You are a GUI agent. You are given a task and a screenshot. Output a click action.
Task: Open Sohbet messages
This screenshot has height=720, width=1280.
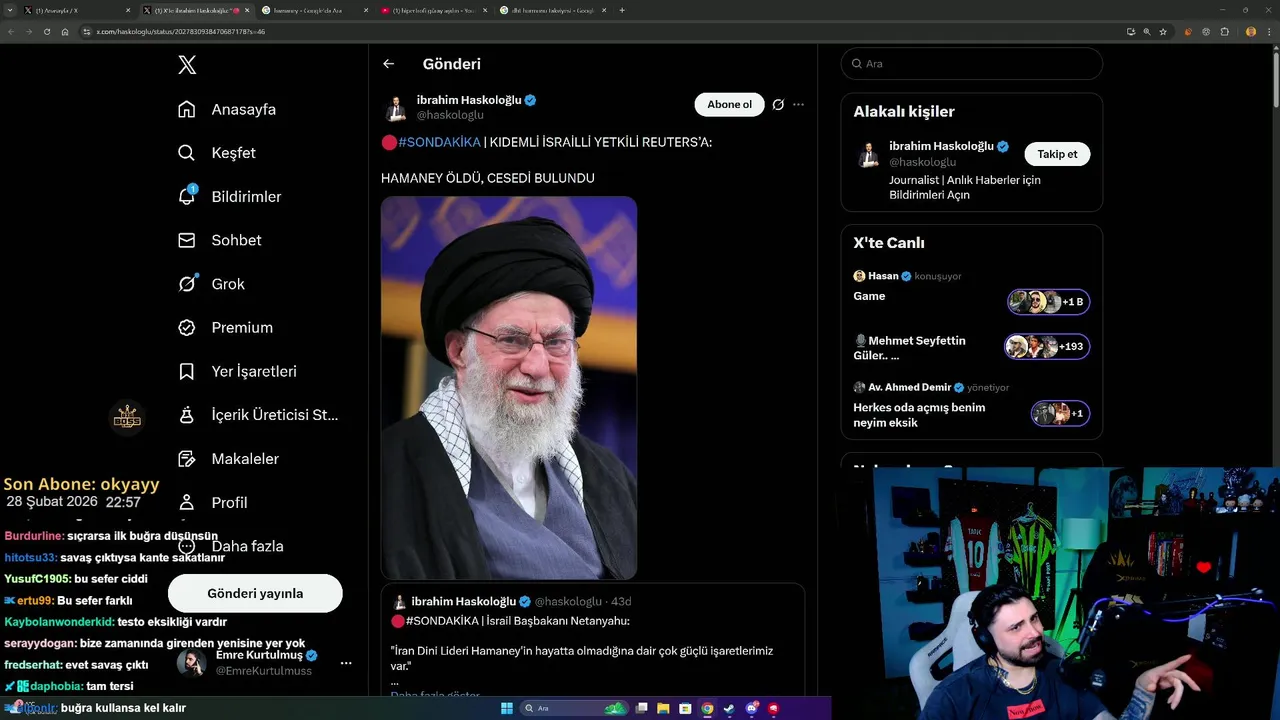[x=219, y=240]
